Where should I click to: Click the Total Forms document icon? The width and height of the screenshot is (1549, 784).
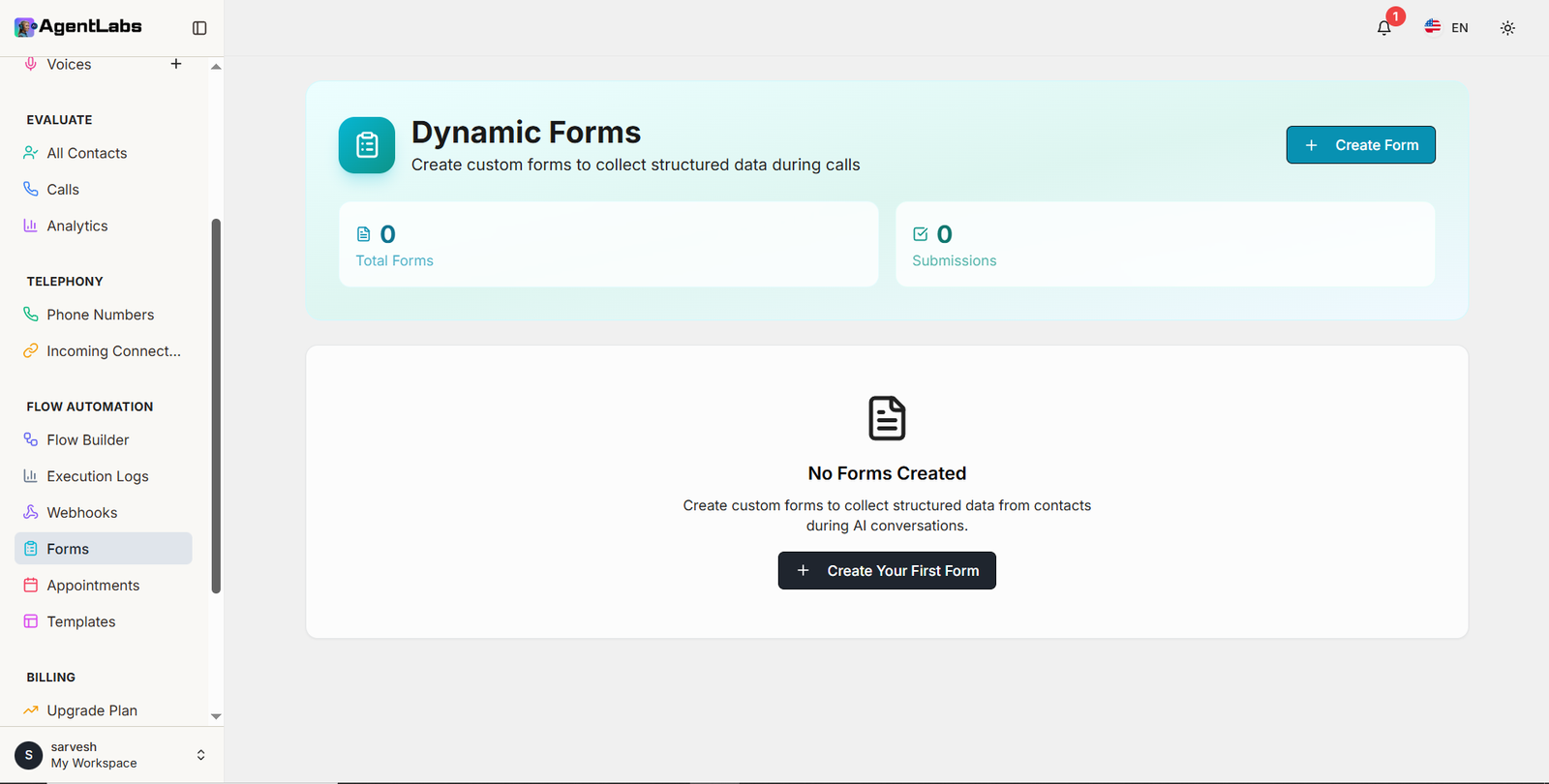coord(364,234)
